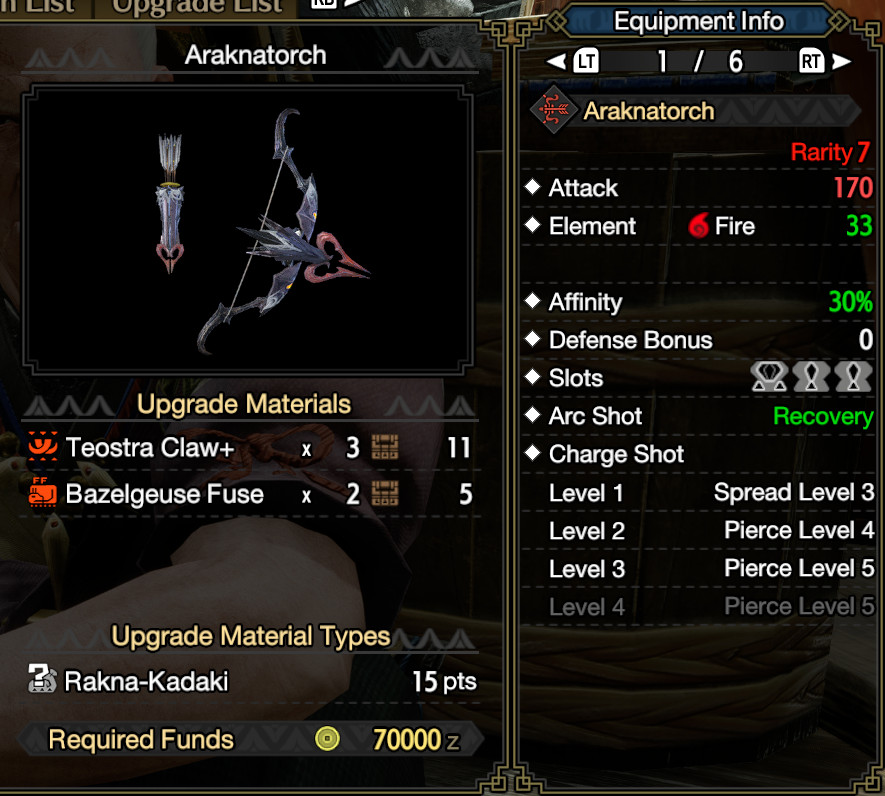Select the second decoration slot icon
This screenshot has height=796, width=885.
pyautogui.click(x=811, y=377)
